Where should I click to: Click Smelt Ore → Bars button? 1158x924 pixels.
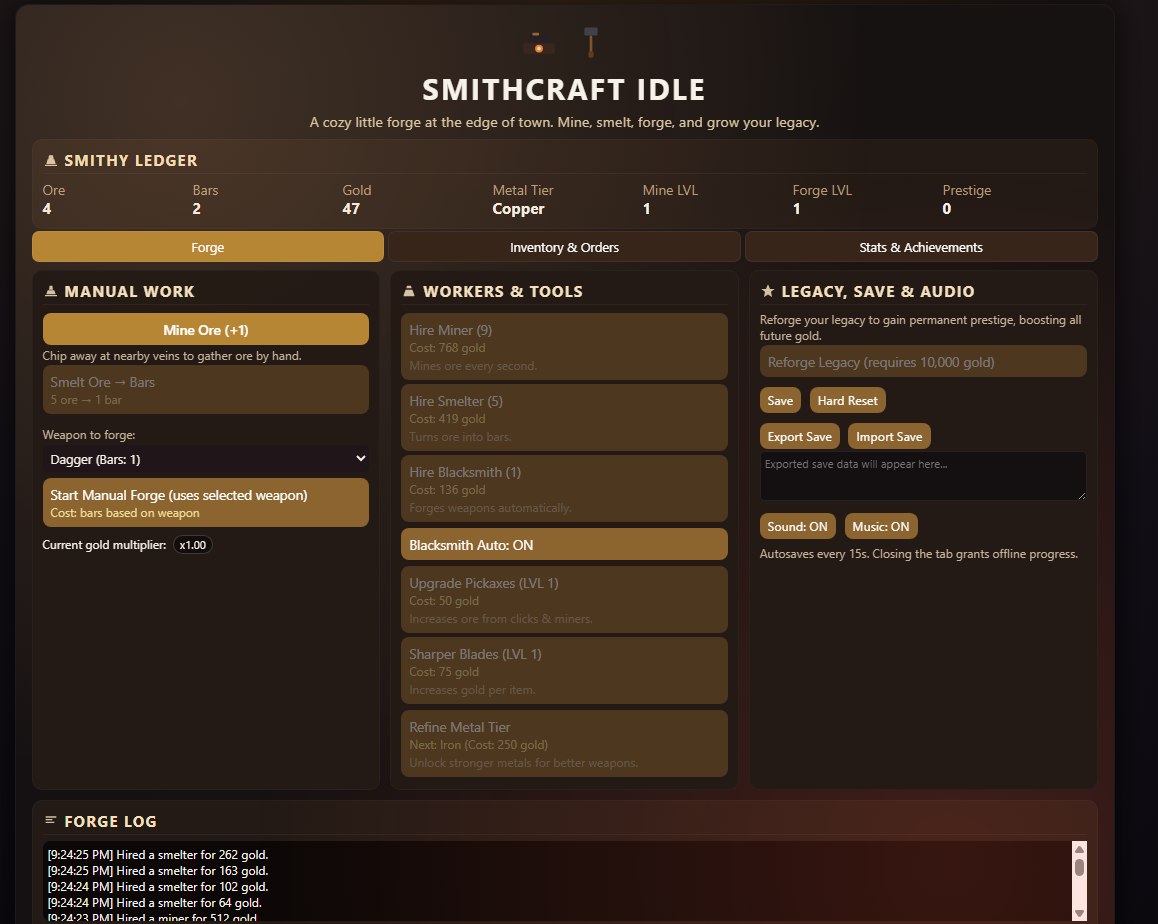click(206, 390)
